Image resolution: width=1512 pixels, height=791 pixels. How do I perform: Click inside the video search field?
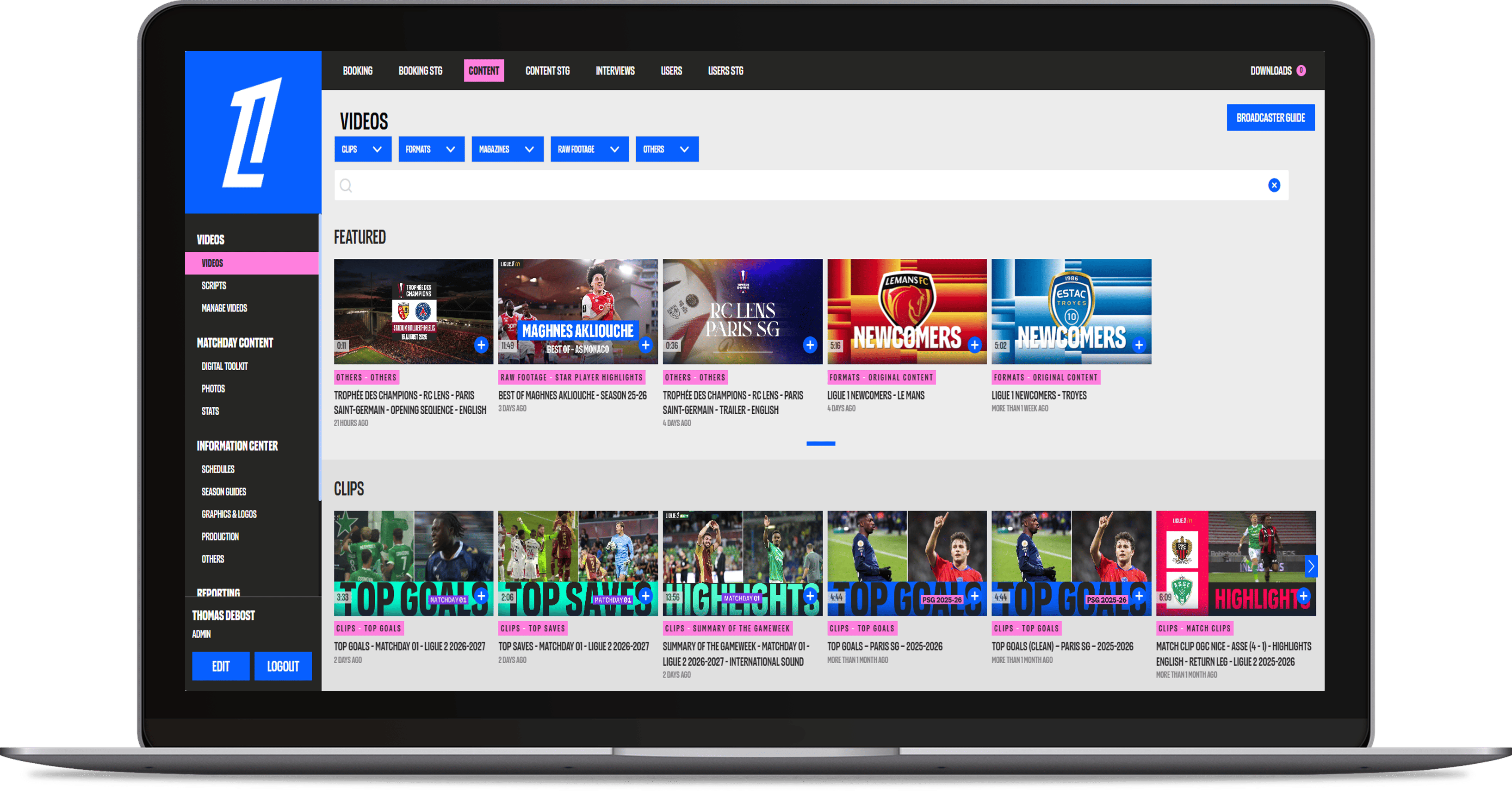click(811, 185)
